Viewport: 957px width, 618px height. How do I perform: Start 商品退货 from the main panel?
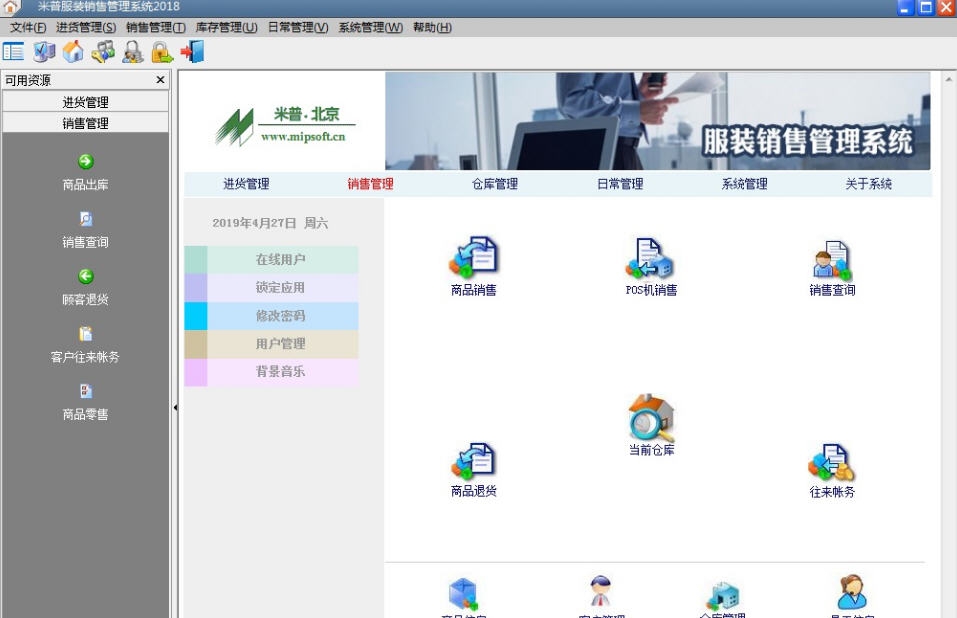[x=471, y=465]
